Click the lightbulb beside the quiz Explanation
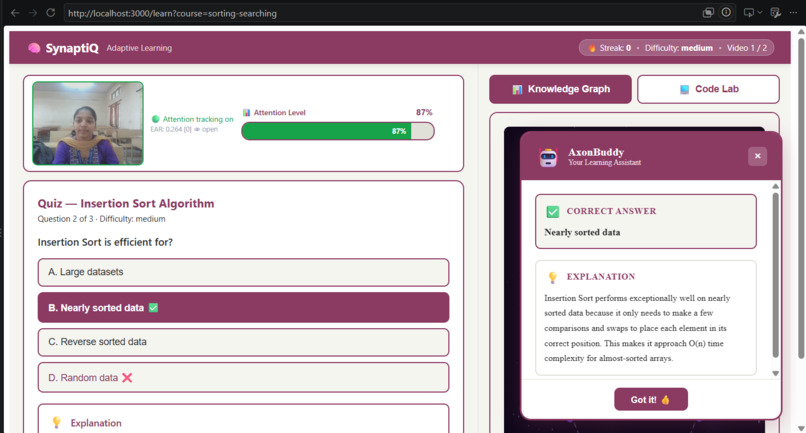The image size is (806, 433). (57, 423)
